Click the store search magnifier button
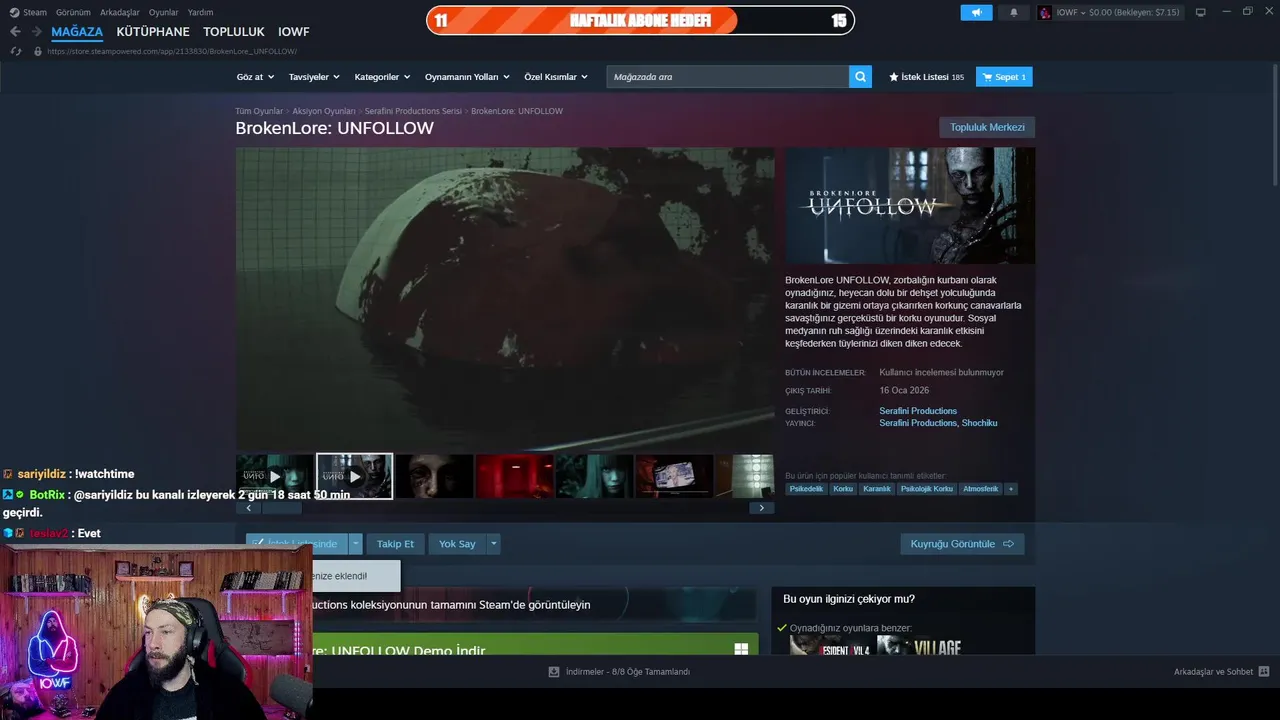 coord(860,77)
